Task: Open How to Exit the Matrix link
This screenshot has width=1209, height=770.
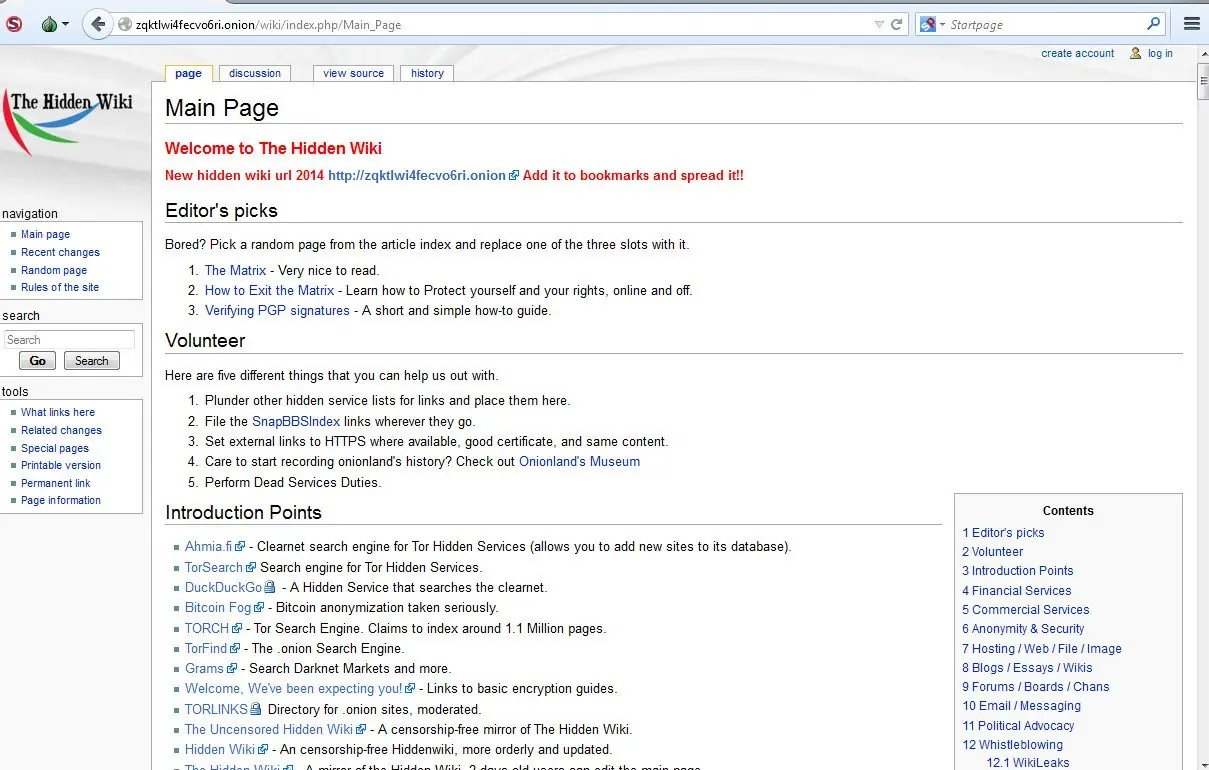Action: click(x=269, y=290)
